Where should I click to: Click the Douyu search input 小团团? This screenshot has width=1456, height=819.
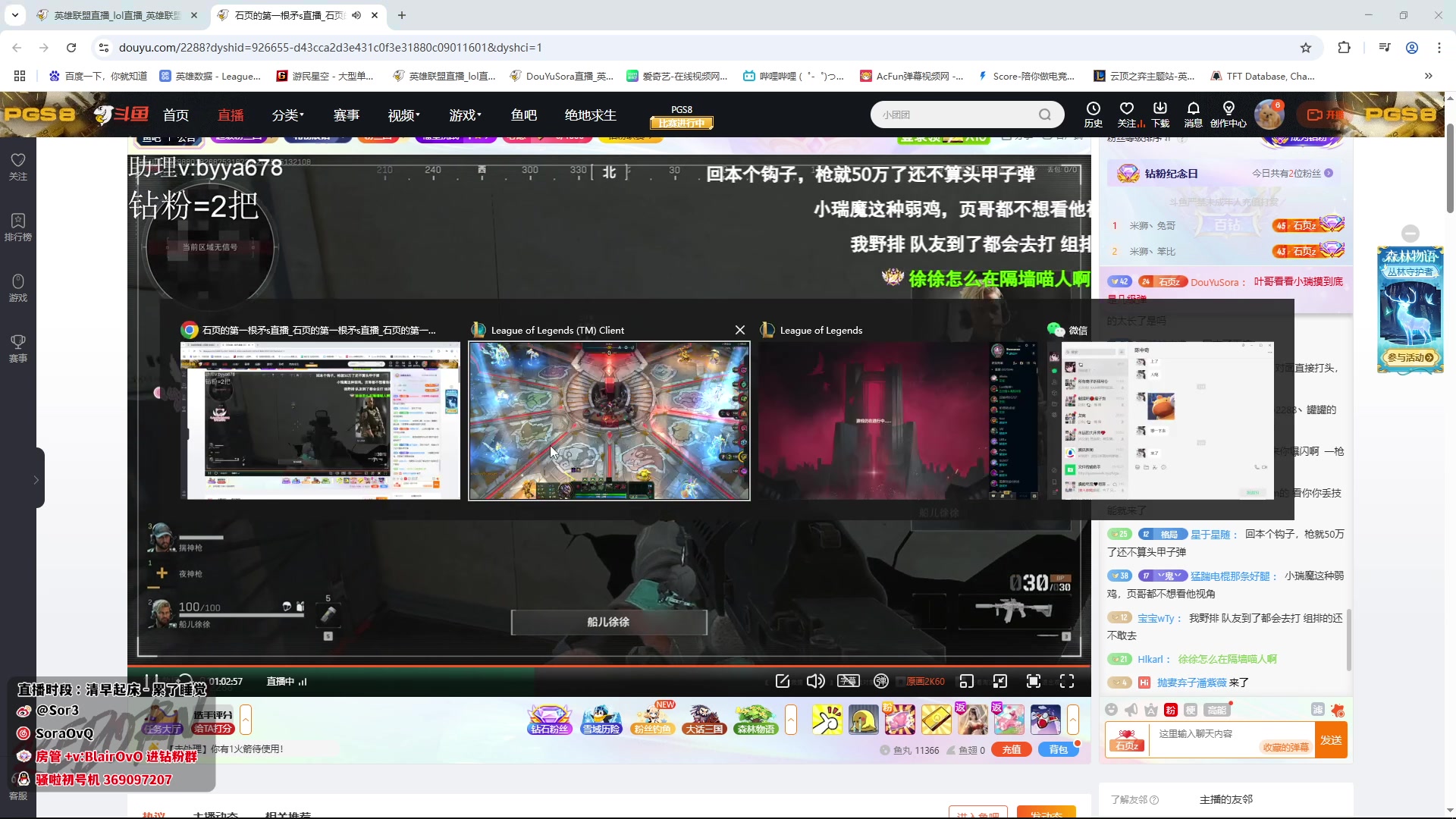(x=955, y=115)
